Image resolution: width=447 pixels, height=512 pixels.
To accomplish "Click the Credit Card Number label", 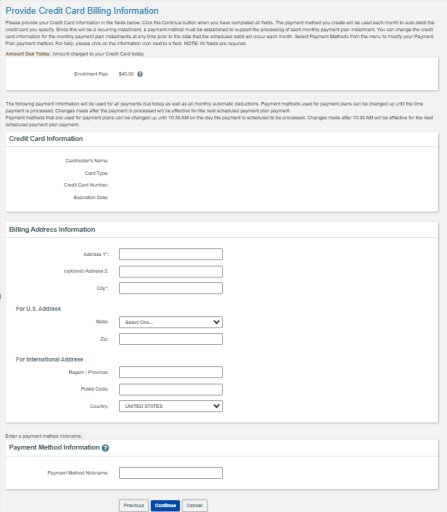I will click(x=86, y=185).
